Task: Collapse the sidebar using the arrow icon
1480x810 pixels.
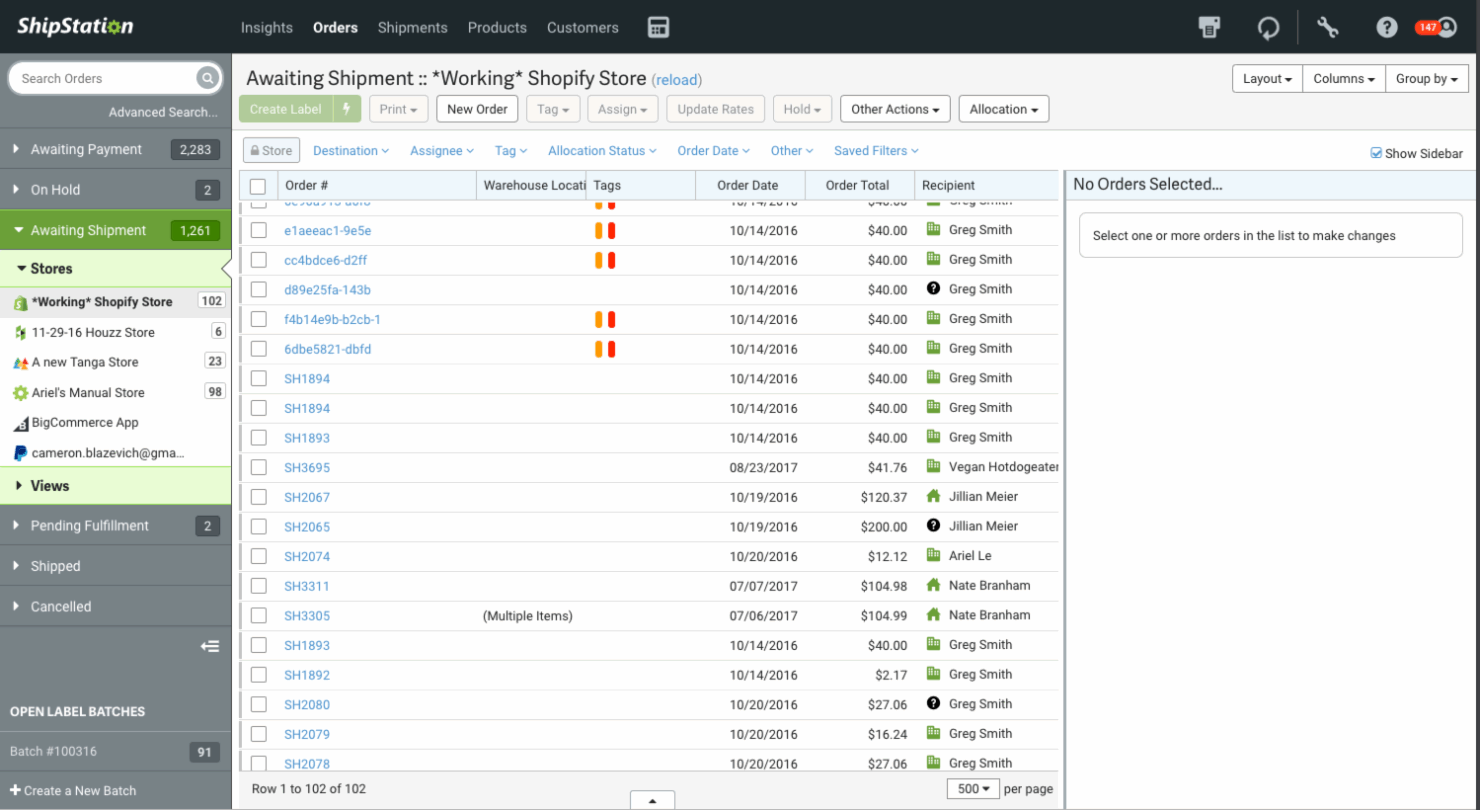Action: tap(210, 646)
